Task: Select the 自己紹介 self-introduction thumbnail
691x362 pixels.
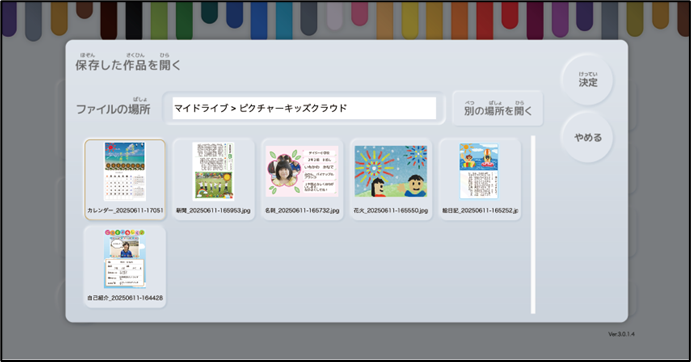Action: coord(125,267)
